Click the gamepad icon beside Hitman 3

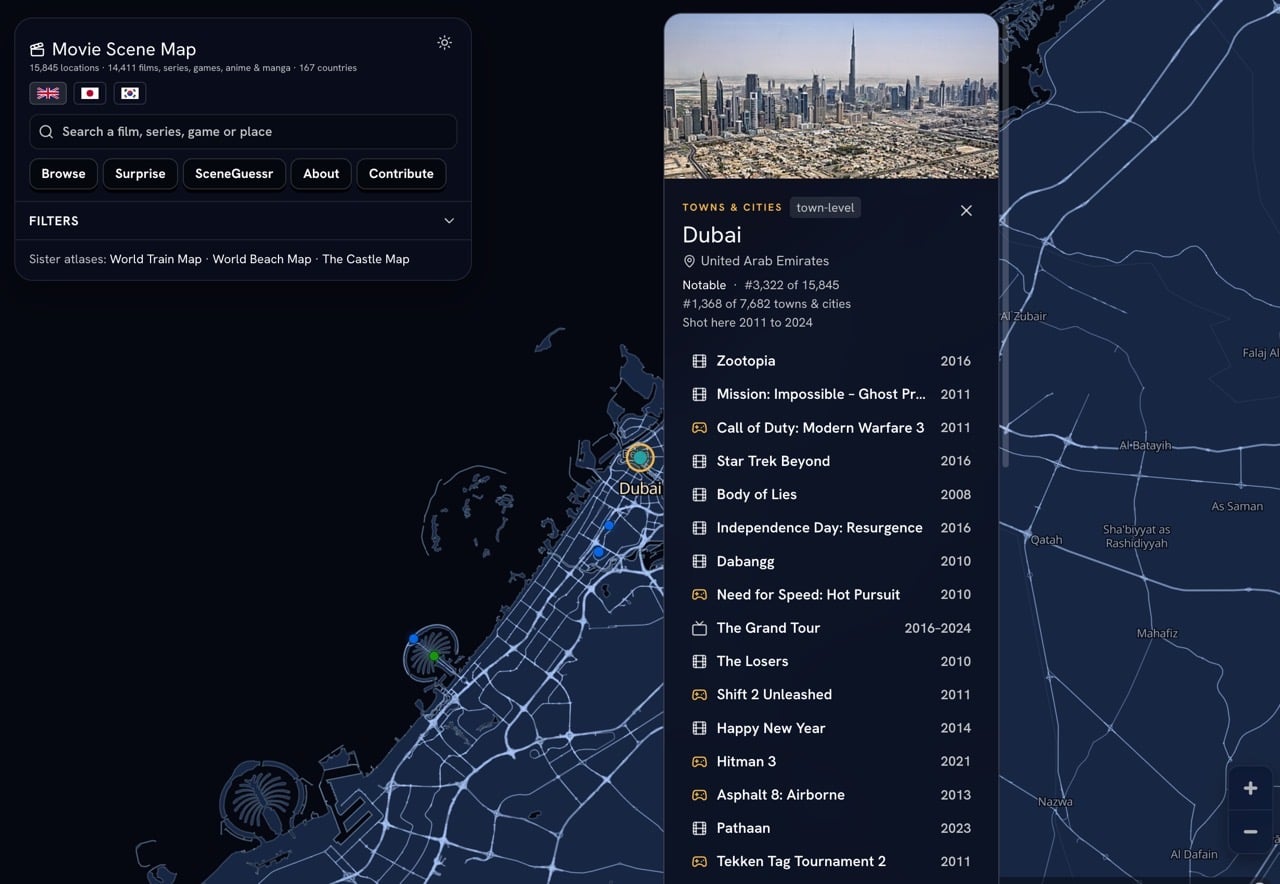[x=700, y=762]
